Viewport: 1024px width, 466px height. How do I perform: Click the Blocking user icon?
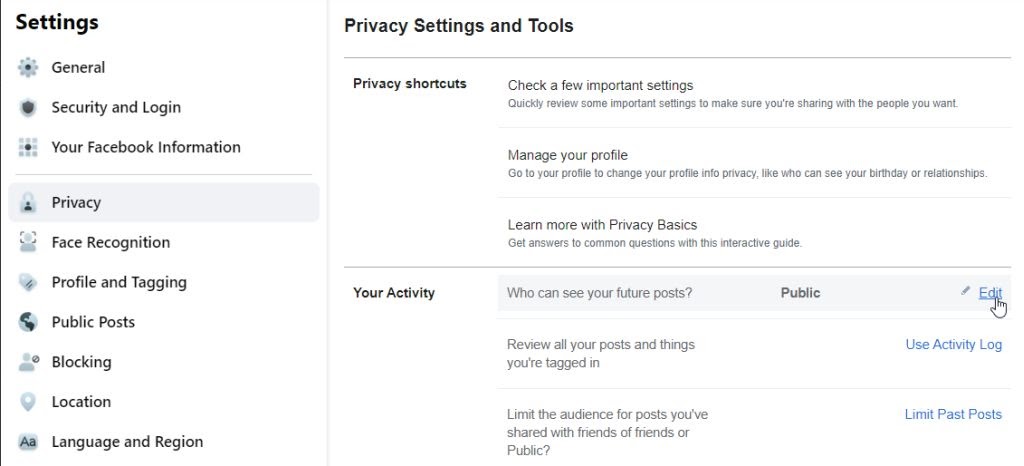[28, 363]
